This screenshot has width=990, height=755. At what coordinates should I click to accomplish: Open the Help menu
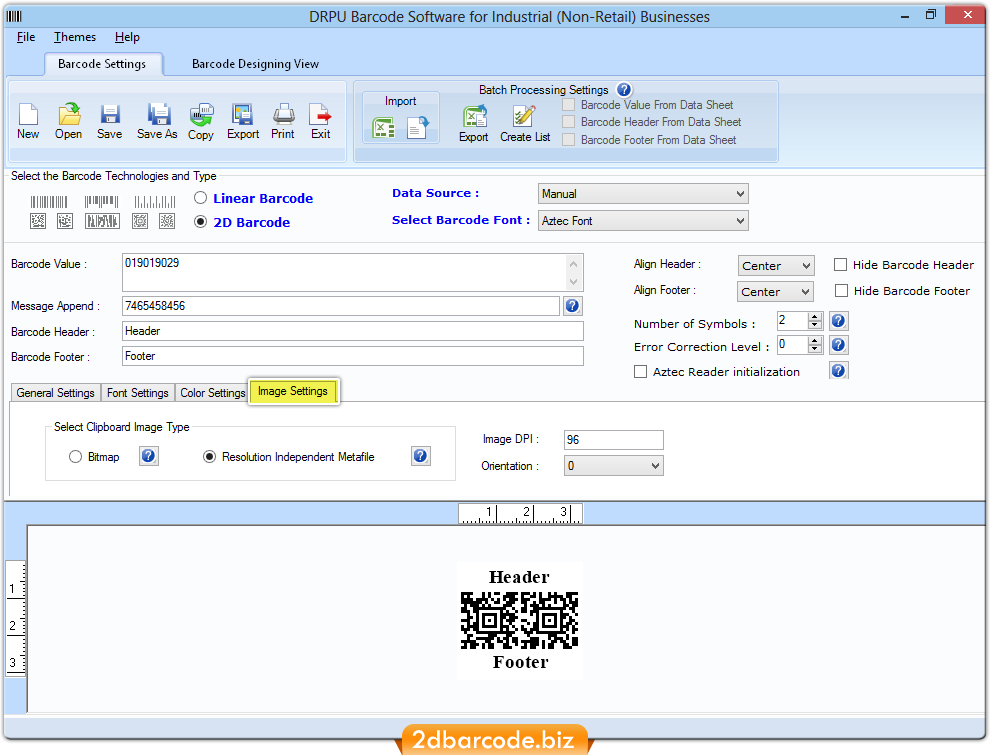[x=127, y=37]
